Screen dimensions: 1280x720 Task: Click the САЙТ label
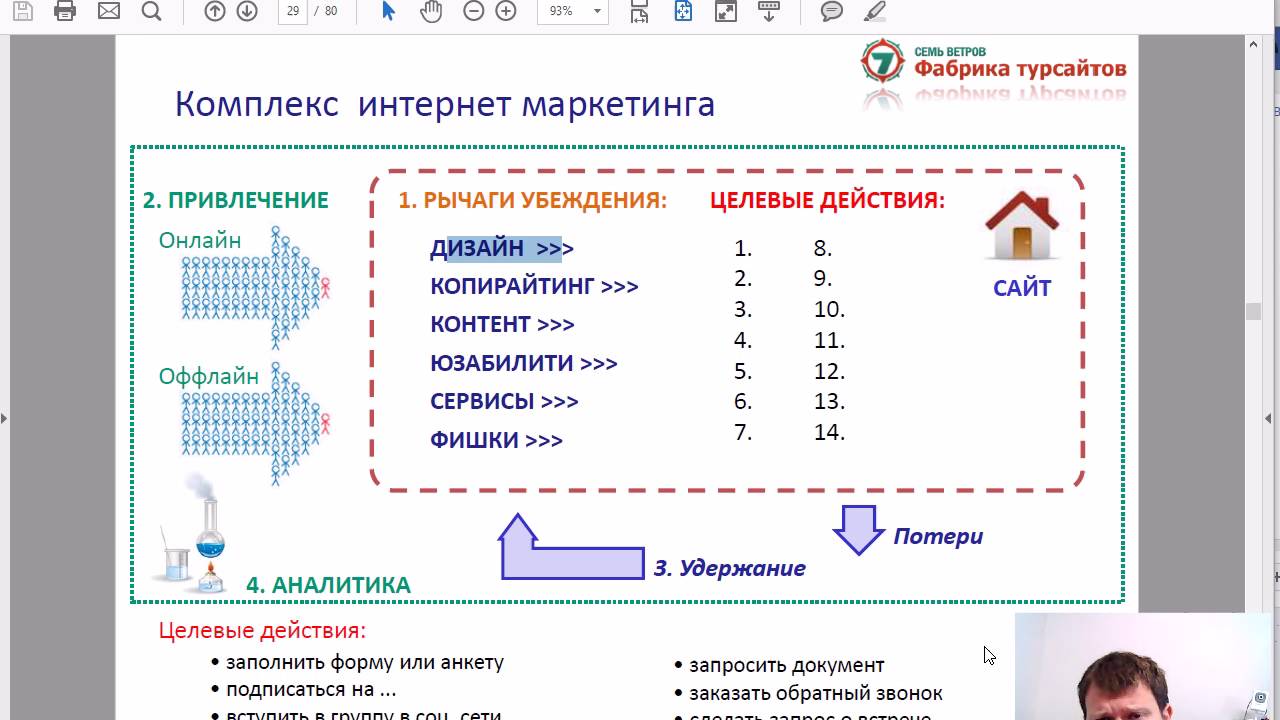tap(1022, 288)
